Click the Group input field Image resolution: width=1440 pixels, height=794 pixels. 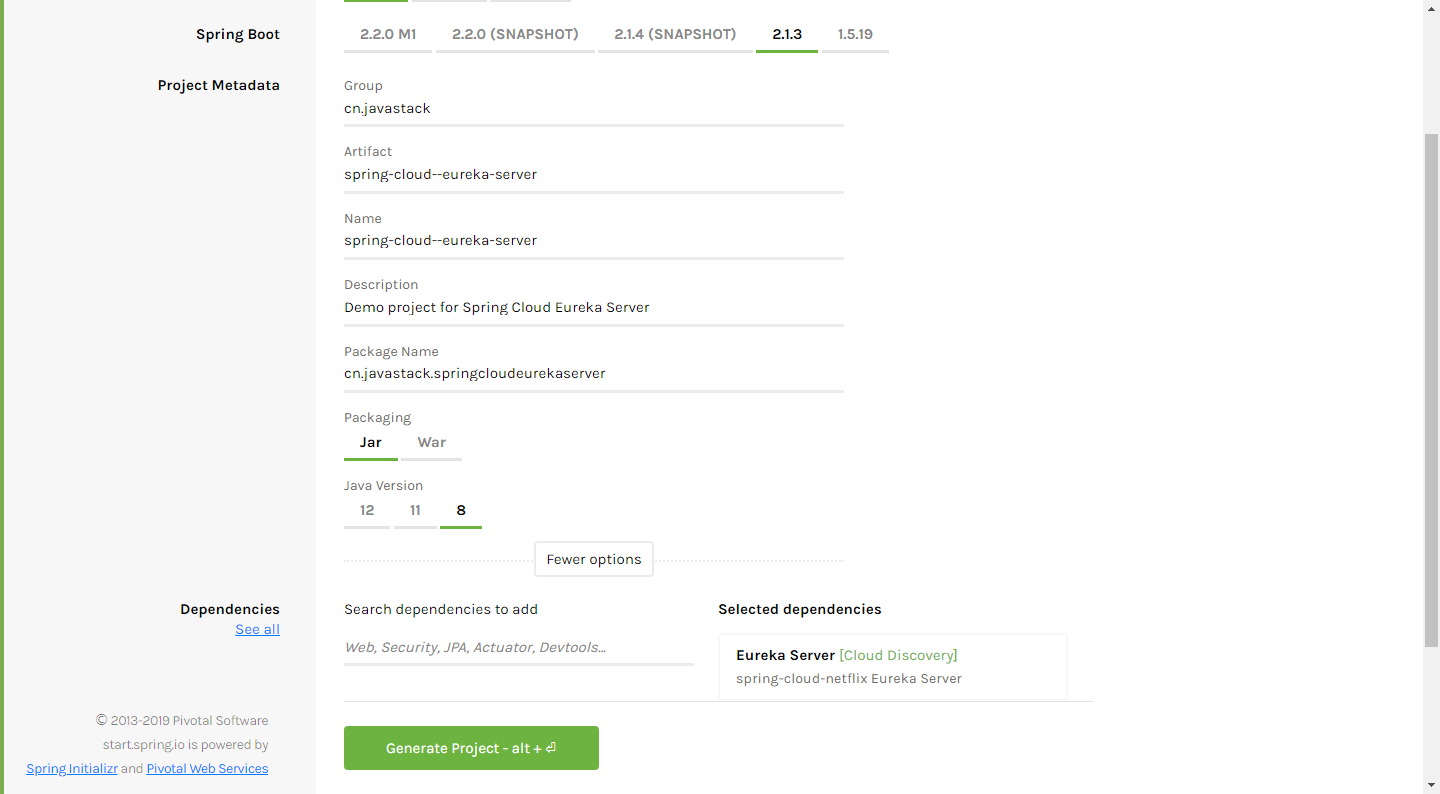pos(593,108)
